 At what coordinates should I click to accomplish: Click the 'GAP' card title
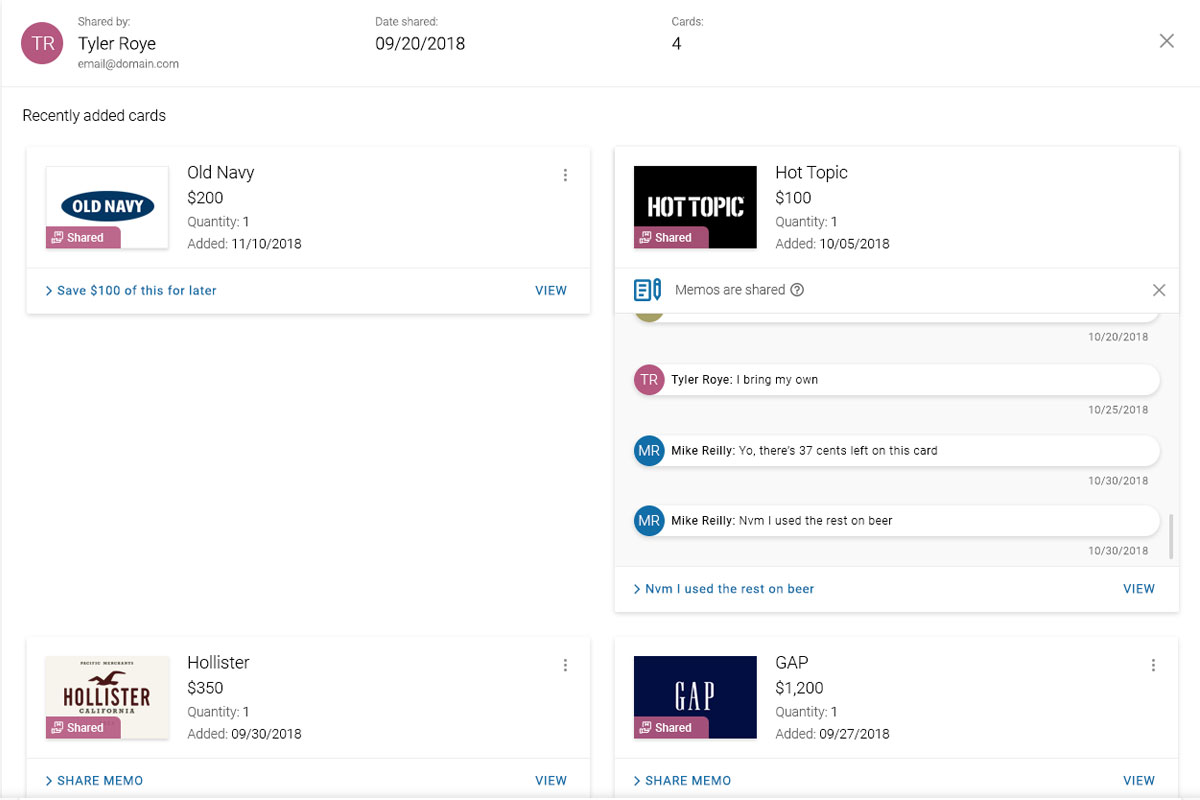[792, 662]
